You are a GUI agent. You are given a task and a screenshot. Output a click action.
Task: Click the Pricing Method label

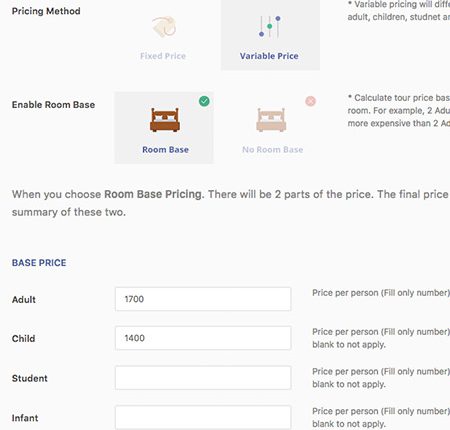coord(46,11)
